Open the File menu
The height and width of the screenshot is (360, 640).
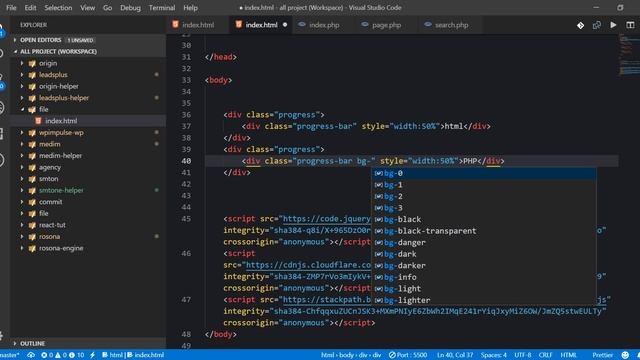tap(11, 7)
